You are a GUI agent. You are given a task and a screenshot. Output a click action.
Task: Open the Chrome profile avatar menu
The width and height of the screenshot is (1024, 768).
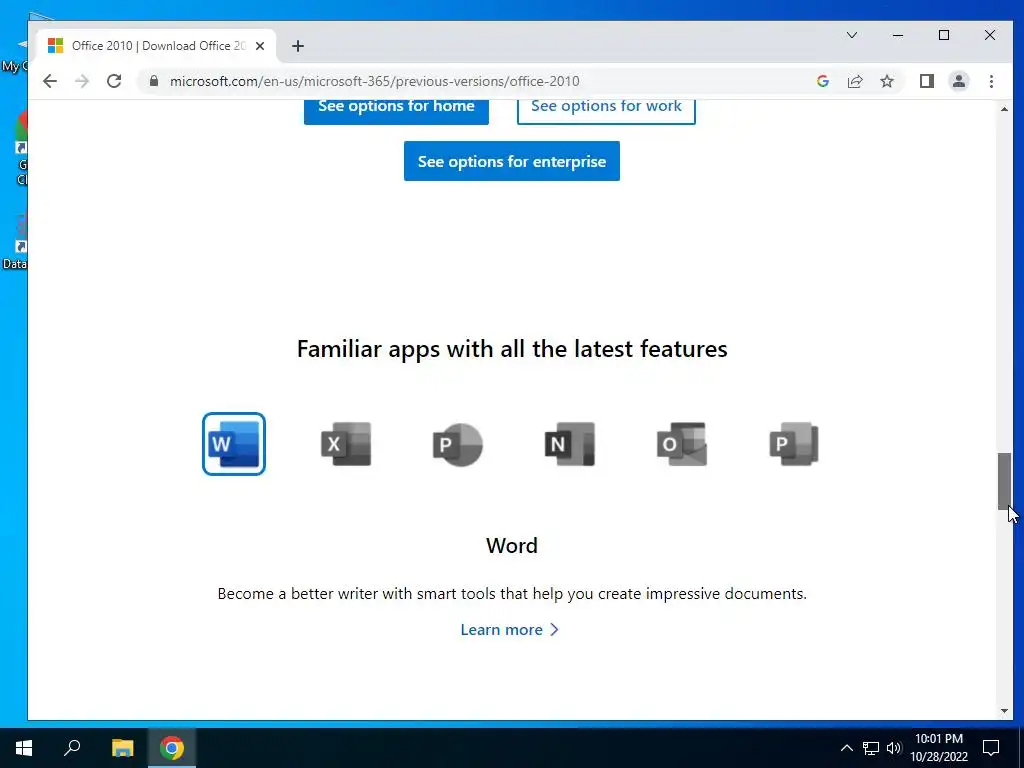959,81
